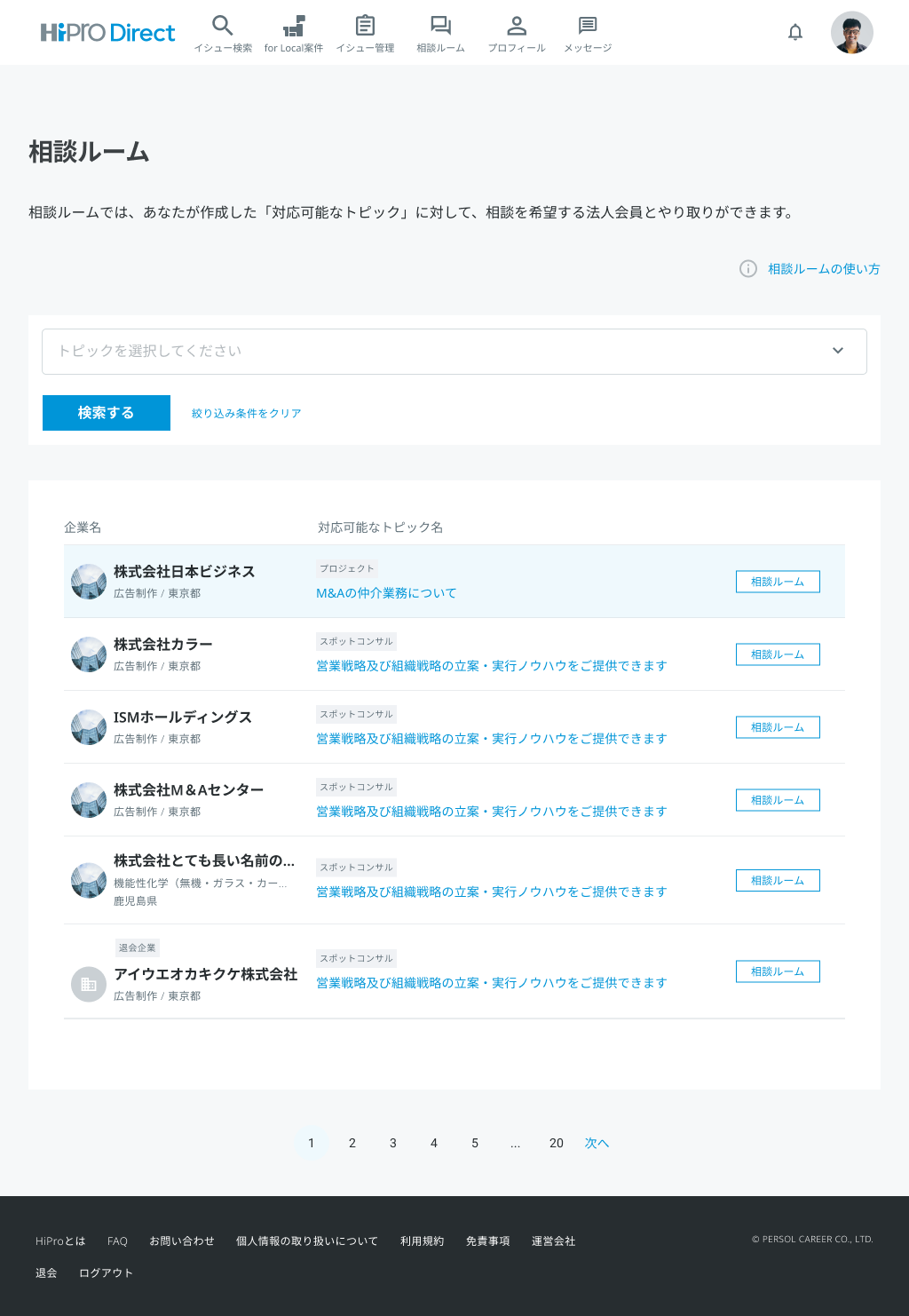The width and height of the screenshot is (909, 1316).
Task: Click the HiPro Direct logo
Action: [108, 33]
